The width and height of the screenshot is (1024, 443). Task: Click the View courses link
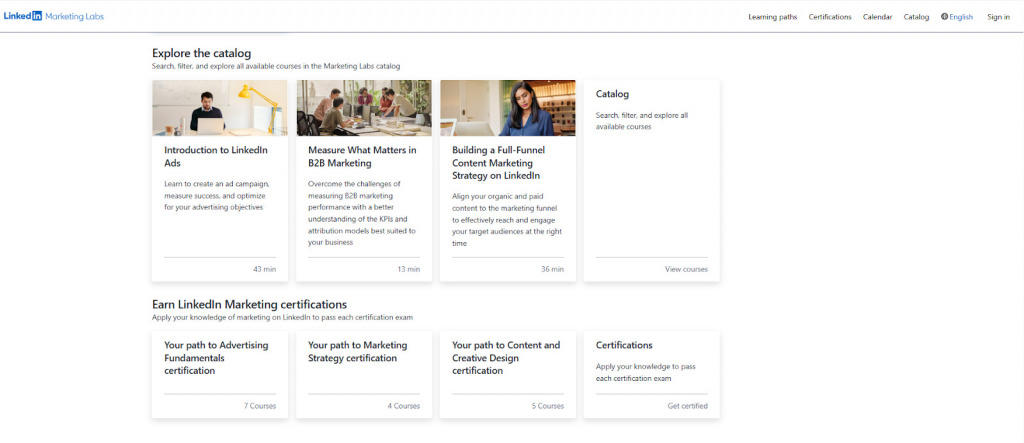pyautogui.click(x=686, y=269)
